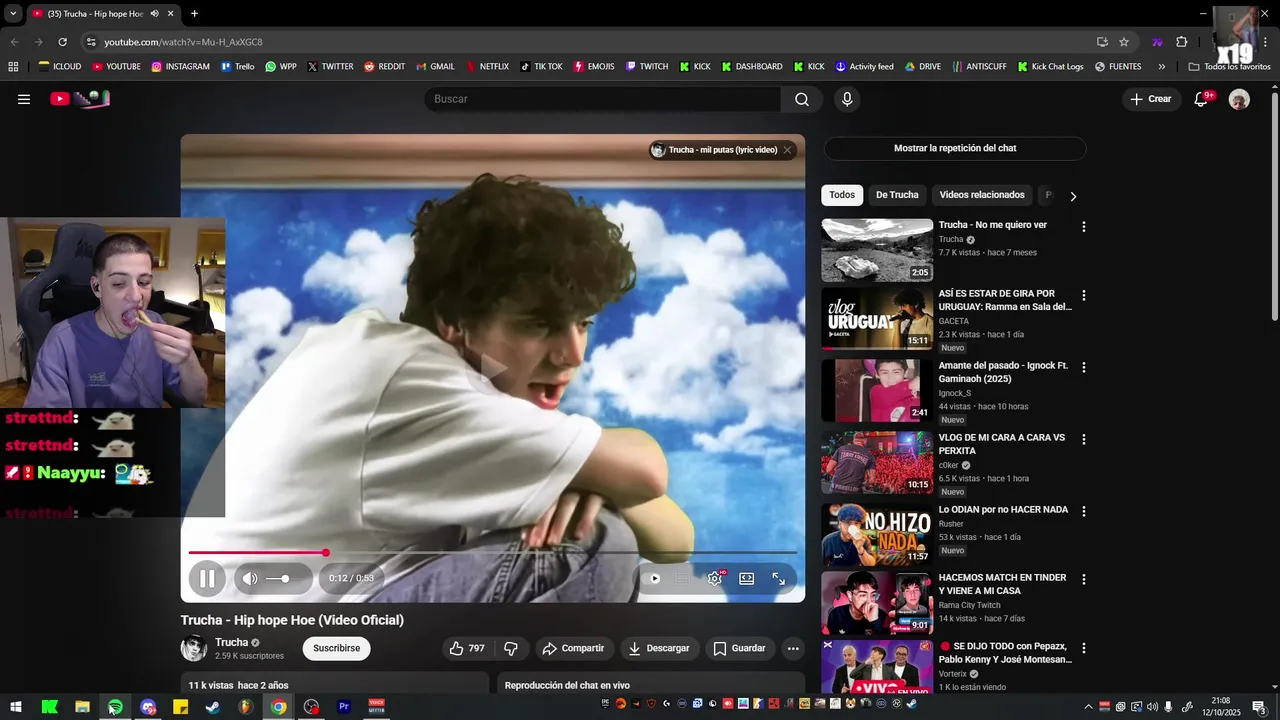Screen dimensions: 1280x720
Task: Open options for Amante del pasado video
Action: pos(1083,368)
